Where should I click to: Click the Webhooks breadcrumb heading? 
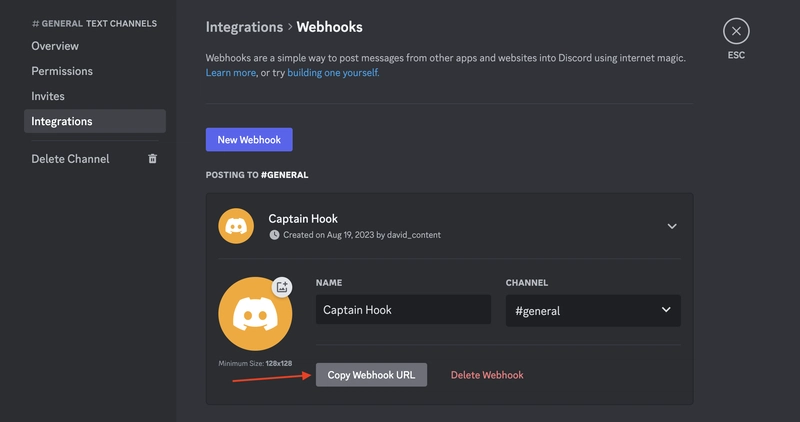point(330,27)
